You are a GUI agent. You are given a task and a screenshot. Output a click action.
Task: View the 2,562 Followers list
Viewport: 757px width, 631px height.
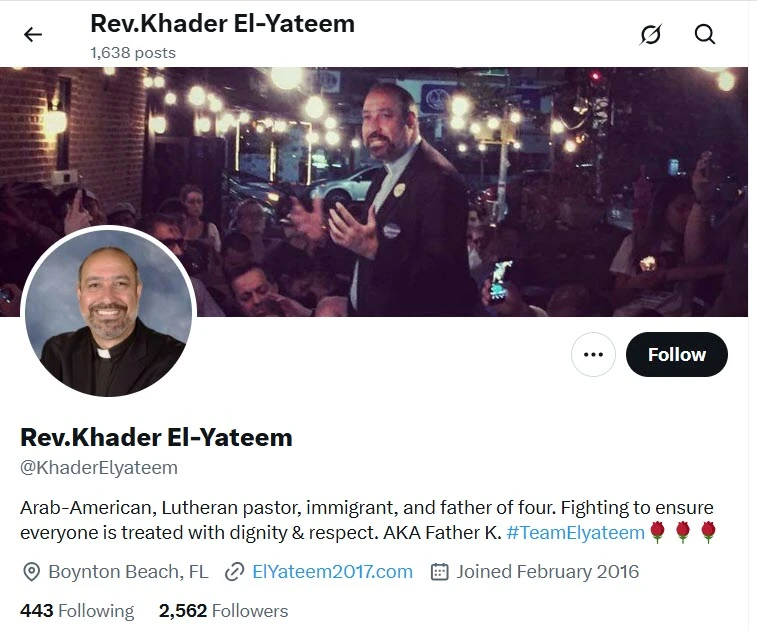(224, 611)
